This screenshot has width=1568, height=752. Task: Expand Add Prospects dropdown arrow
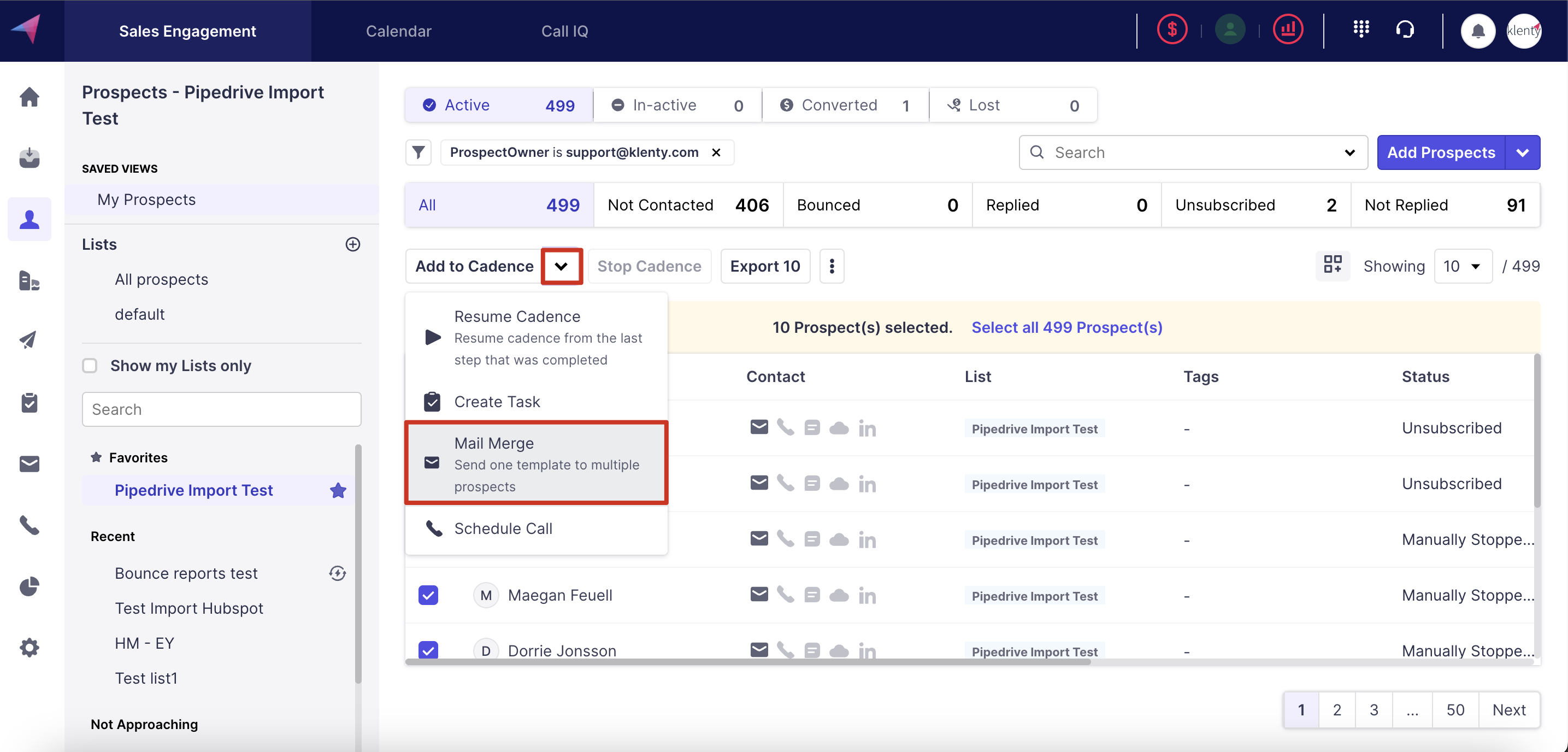1522,152
